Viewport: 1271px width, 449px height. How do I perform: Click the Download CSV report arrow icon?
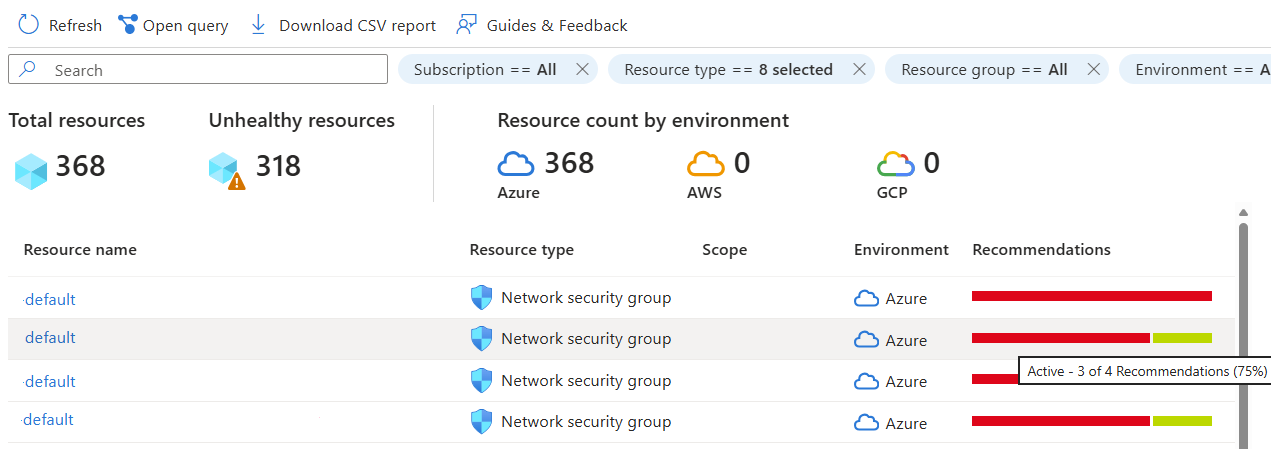point(258,25)
